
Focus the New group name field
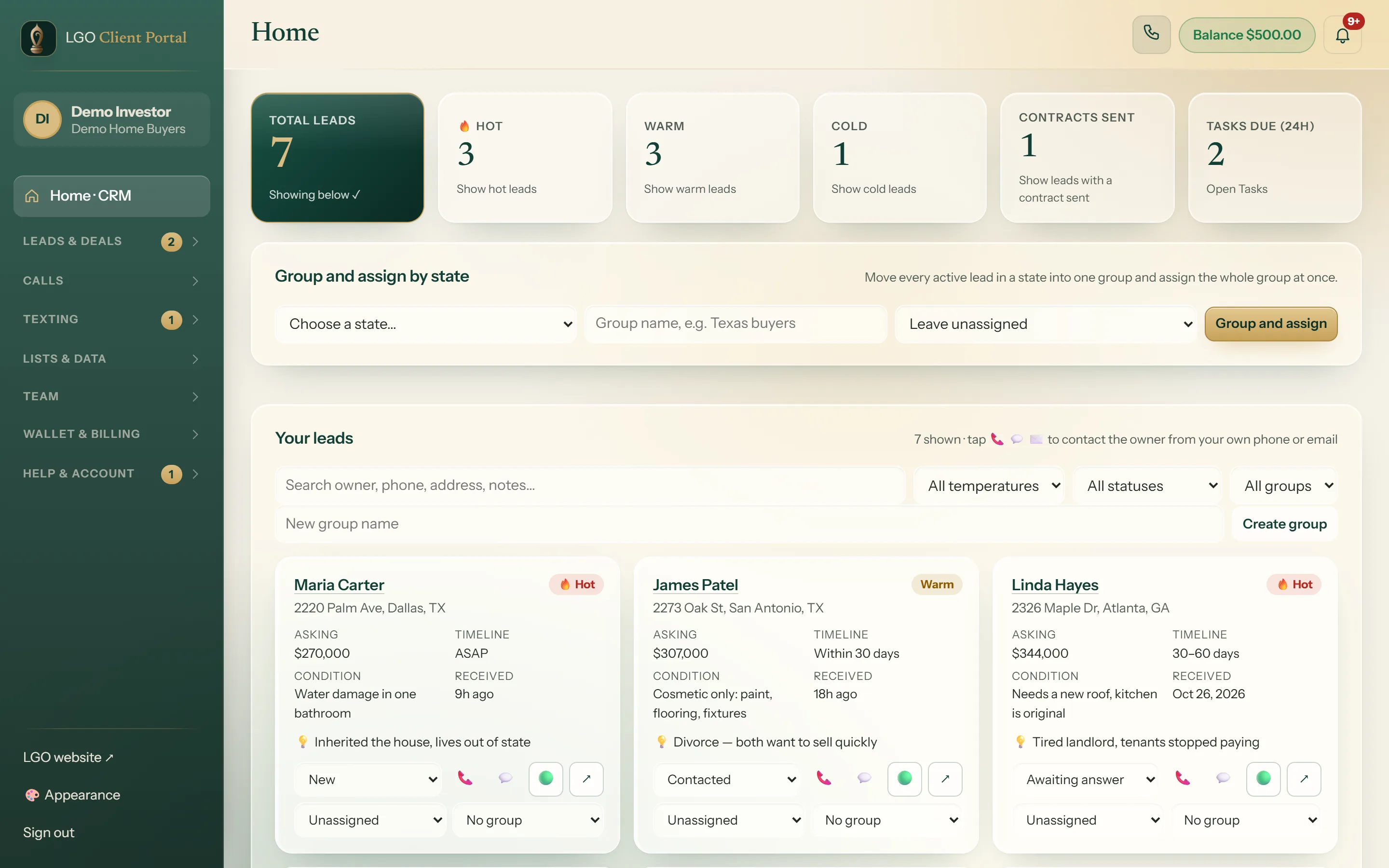tap(749, 524)
